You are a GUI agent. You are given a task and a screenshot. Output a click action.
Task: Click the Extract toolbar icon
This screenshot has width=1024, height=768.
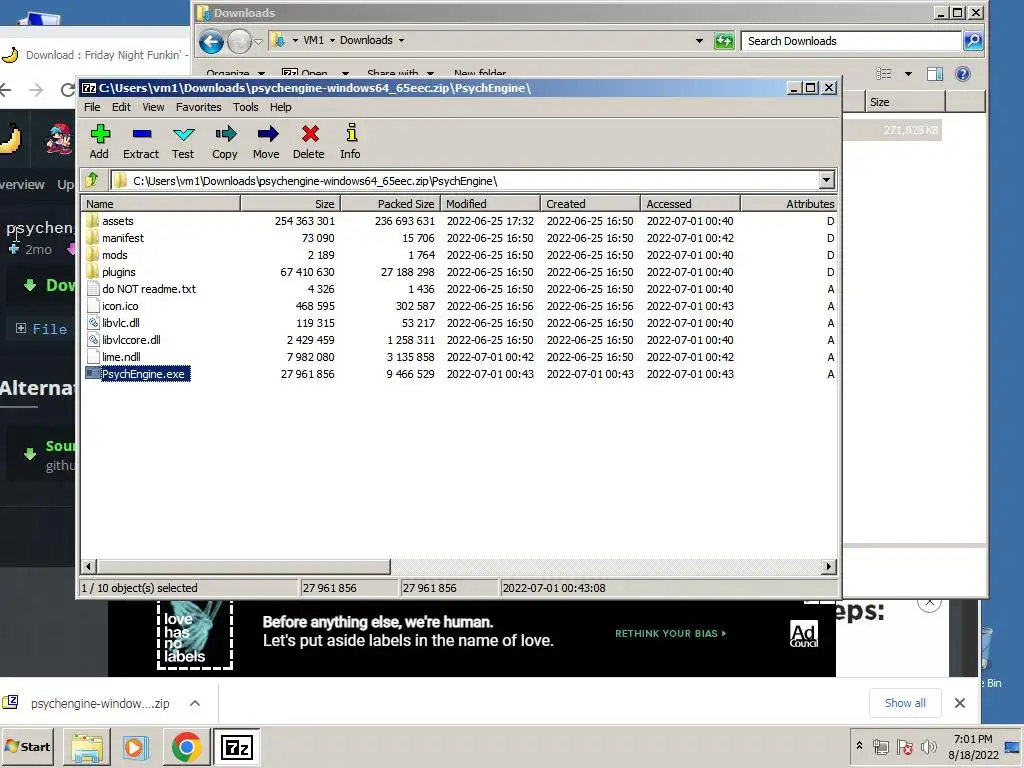click(141, 142)
